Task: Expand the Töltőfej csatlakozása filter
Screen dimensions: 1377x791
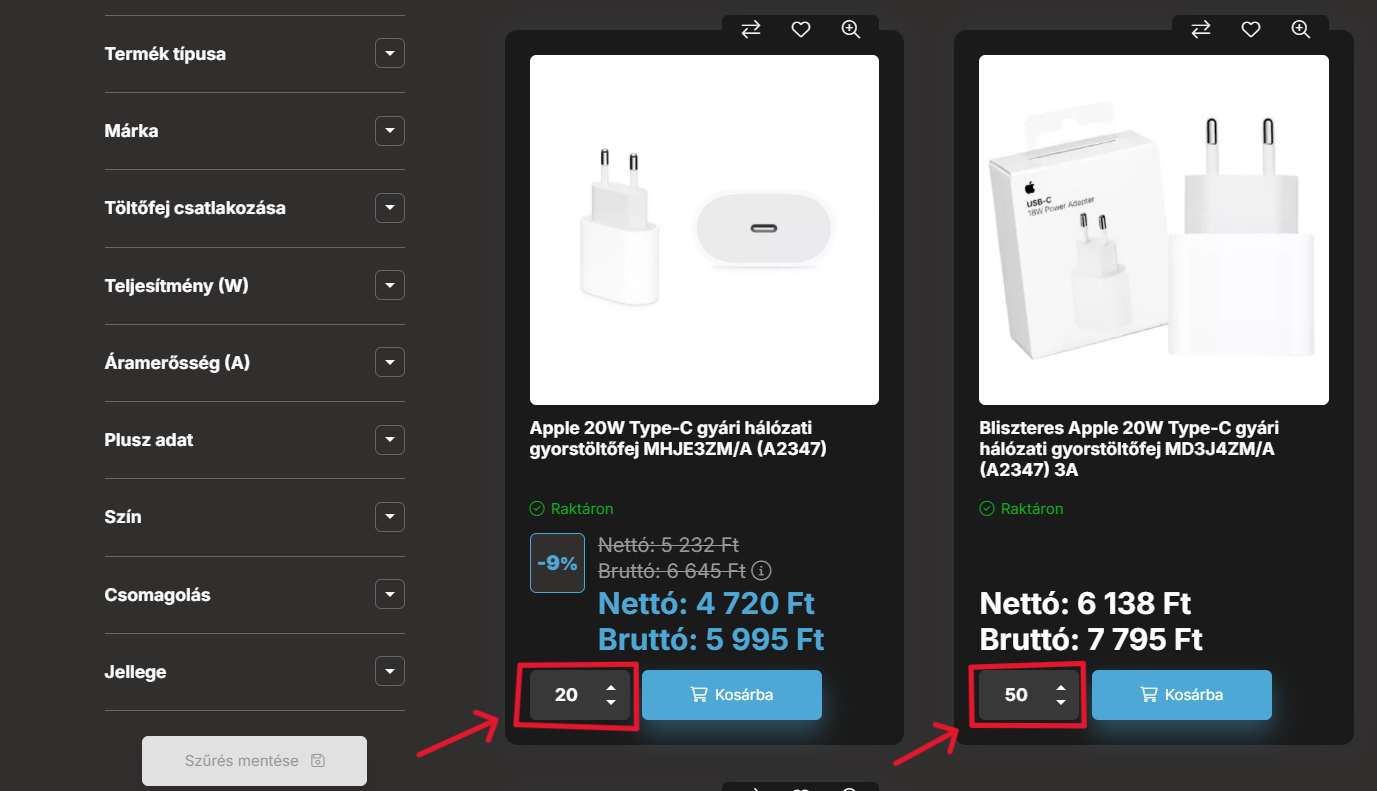Action: (x=390, y=208)
